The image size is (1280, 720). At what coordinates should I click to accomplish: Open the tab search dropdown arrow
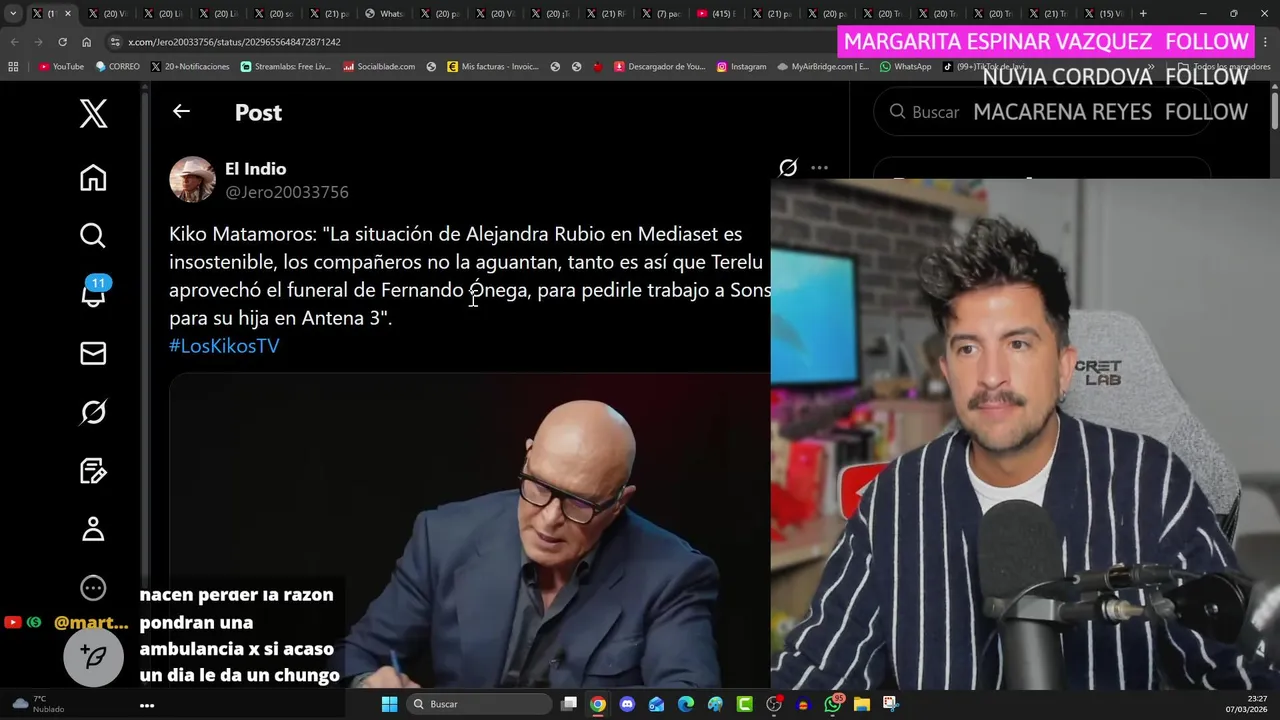point(13,13)
